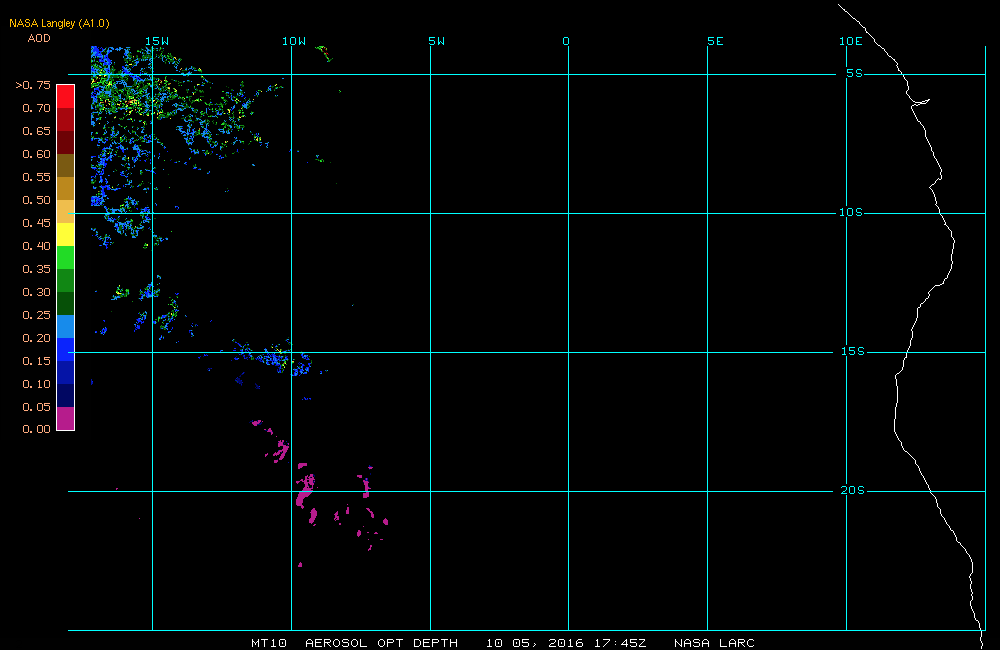Click the '15W' longitude label
Viewport: 1000px width, 650px height.
click(157, 41)
